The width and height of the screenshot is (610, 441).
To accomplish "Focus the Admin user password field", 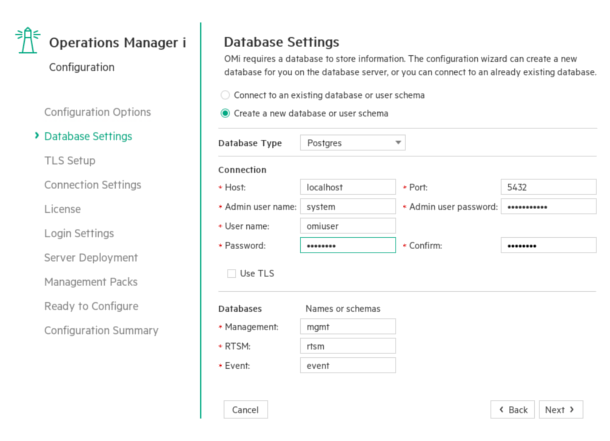I will tap(549, 206).
